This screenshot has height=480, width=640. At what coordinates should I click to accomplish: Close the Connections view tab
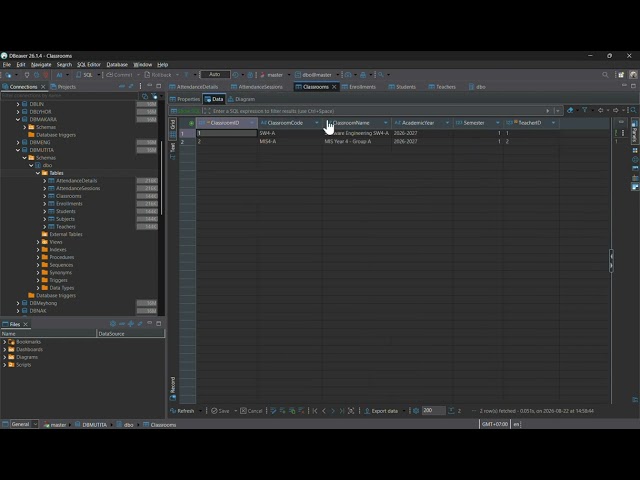[43, 87]
